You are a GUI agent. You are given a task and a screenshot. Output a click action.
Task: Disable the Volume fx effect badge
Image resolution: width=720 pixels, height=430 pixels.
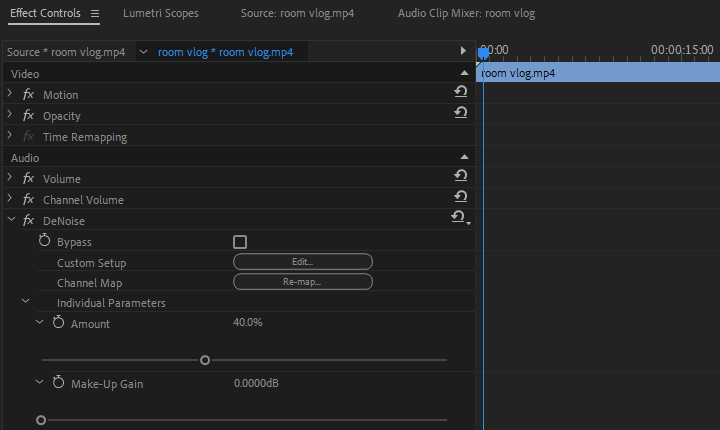click(x=28, y=179)
